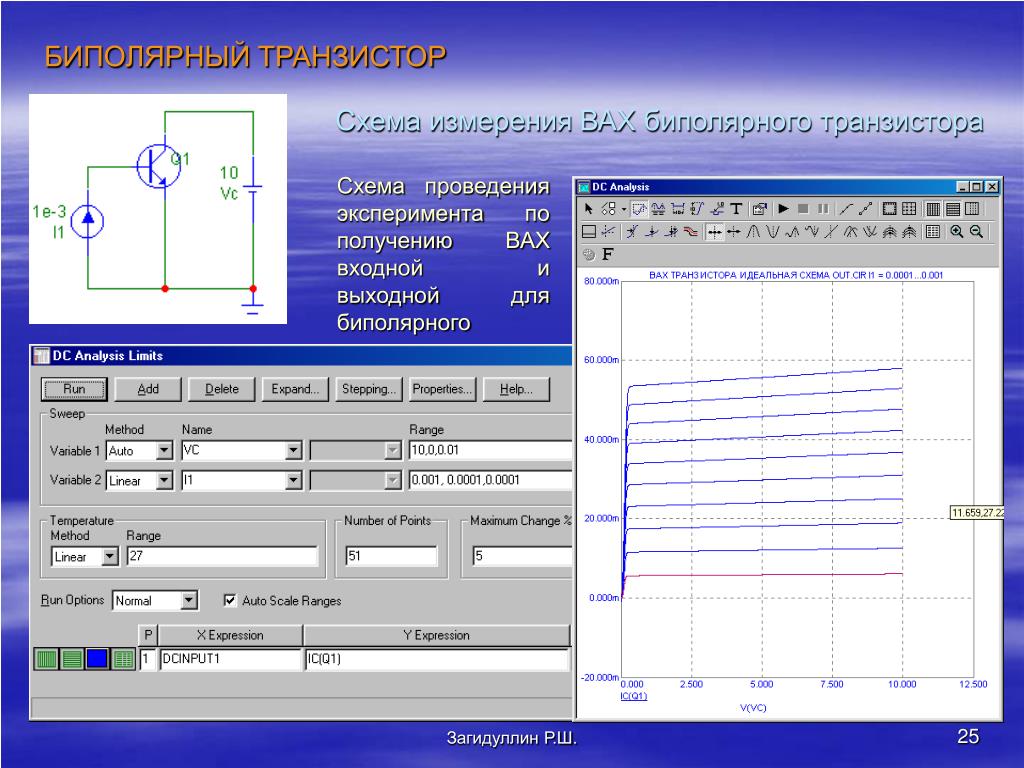Toggle the Auto Scale Ranges checkbox

(230, 601)
